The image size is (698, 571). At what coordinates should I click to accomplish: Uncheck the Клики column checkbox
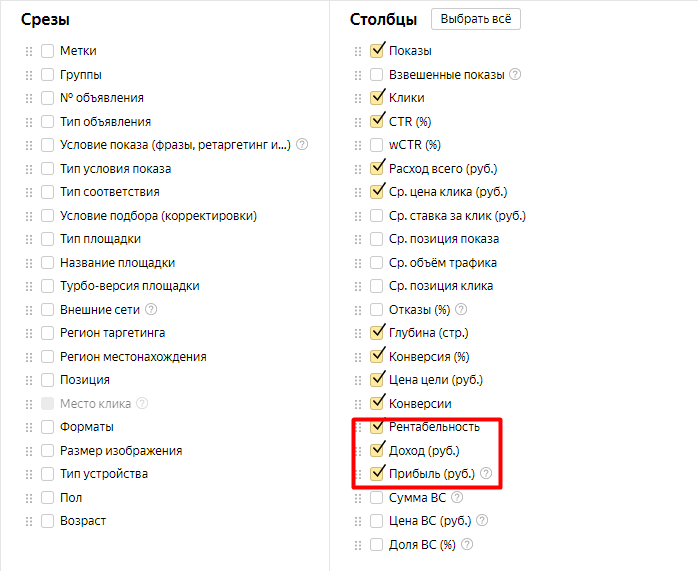pyautogui.click(x=377, y=97)
